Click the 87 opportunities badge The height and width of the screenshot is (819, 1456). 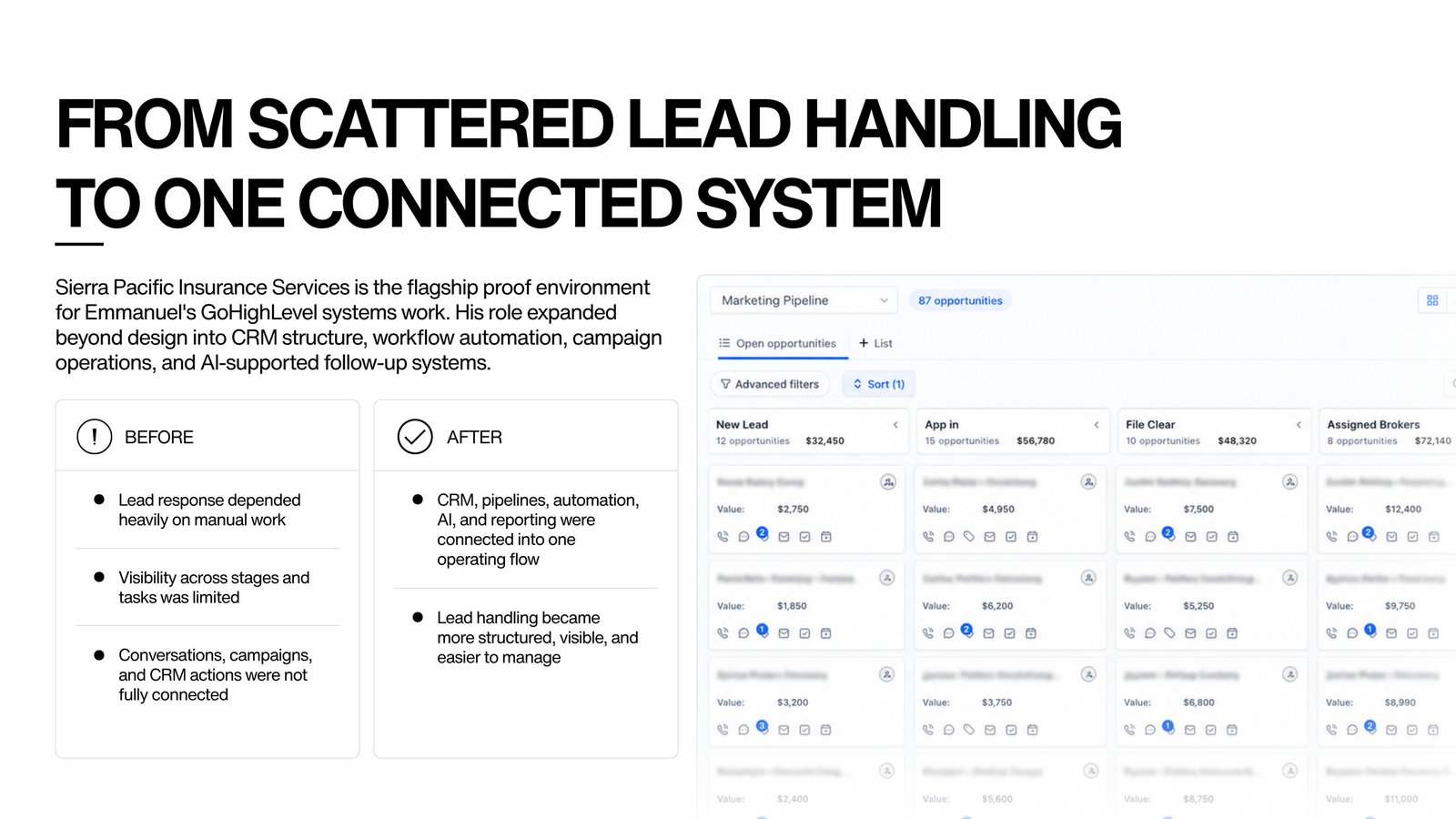[x=960, y=300]
